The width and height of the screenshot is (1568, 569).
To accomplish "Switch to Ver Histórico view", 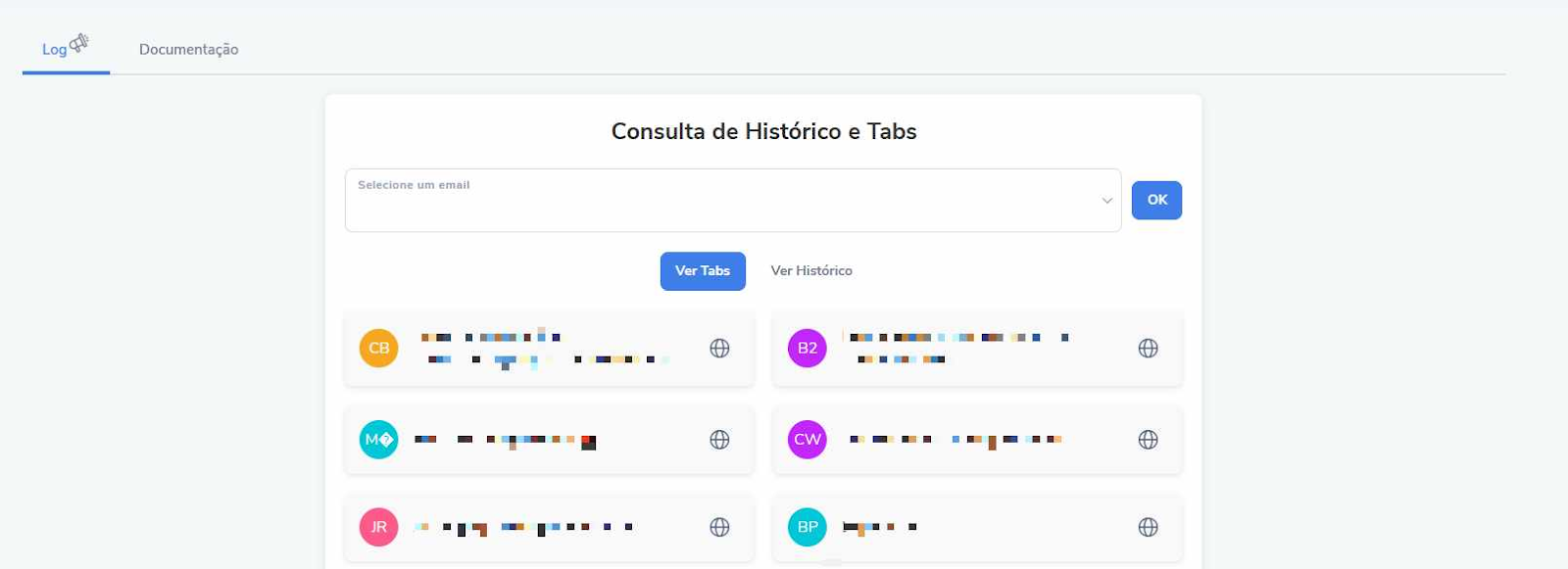I will pyautogui.click(x=810, y=271).
